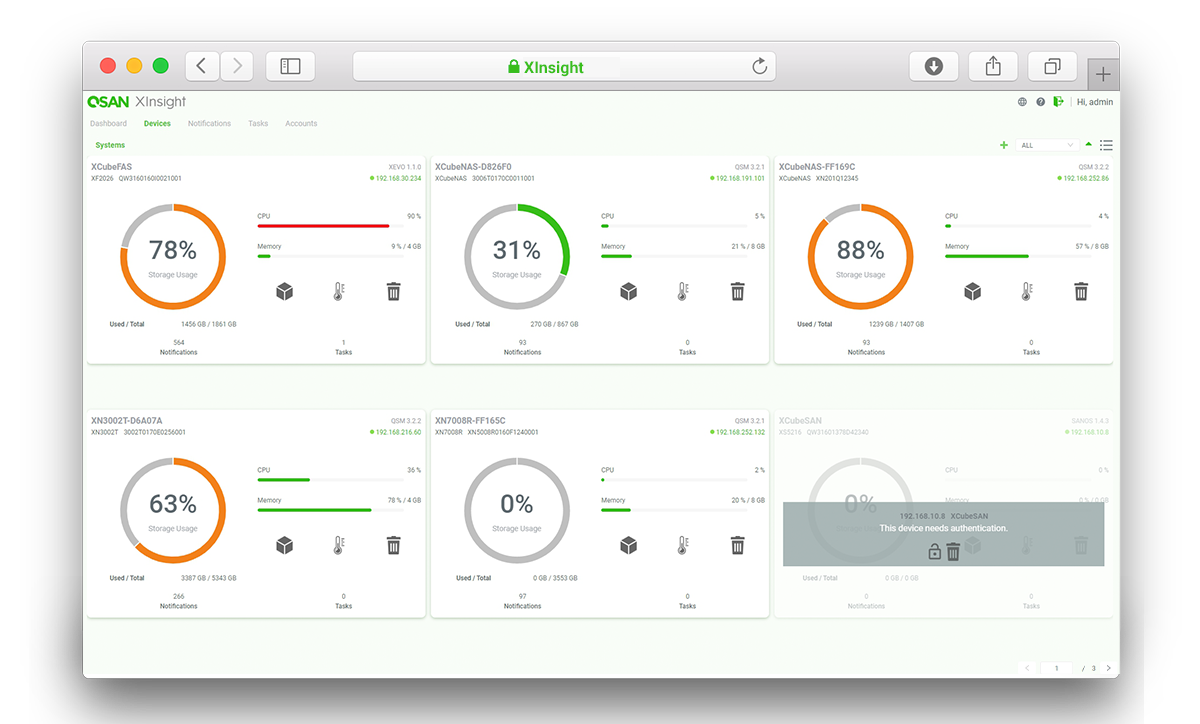Viewport: 1200px width, 724px height.
Task: Click the QSAN XInsight logo
Action: pyautogui.click(x=137, y=102)
